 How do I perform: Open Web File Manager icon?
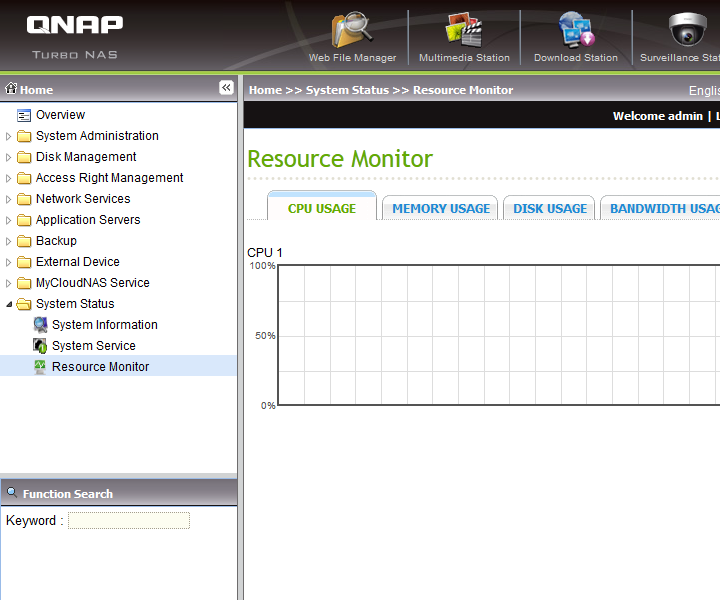(x=352, y=30)
